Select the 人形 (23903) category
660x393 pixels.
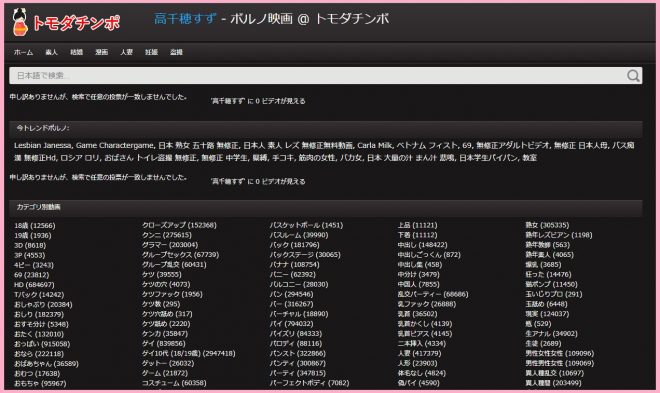coord(417,363)
